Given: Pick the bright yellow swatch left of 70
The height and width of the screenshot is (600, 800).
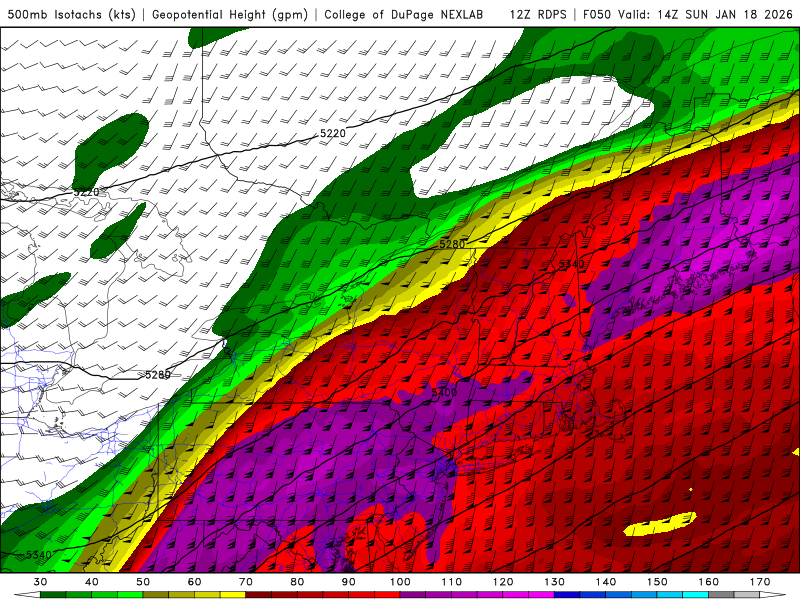Looking at the screenshot, I should (233, 595).
